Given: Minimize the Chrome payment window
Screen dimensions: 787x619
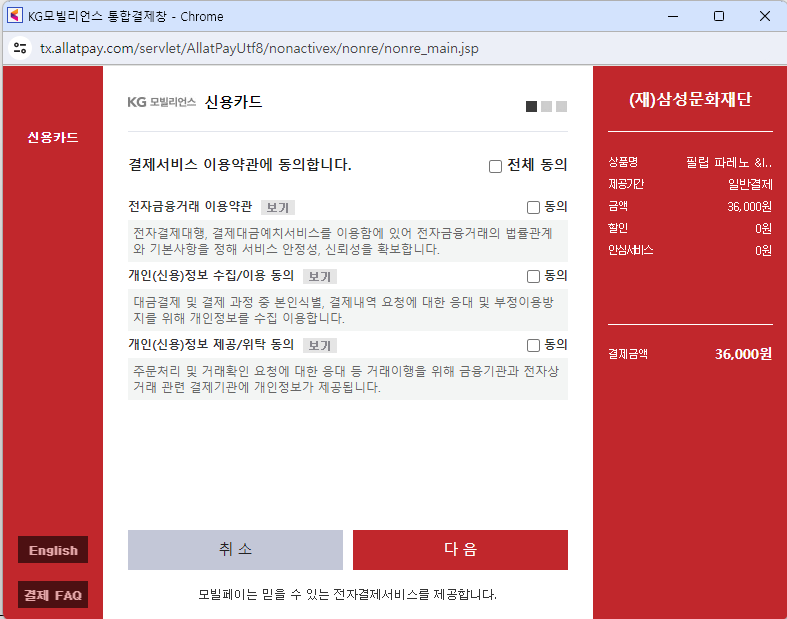Looking at the screenshot, I should tap(673, 17).
